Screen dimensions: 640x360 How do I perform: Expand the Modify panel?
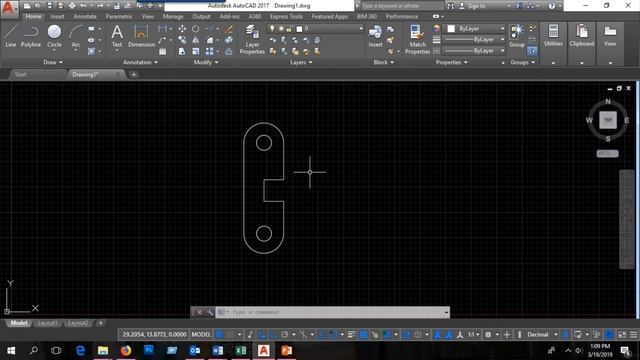(206, 62)
